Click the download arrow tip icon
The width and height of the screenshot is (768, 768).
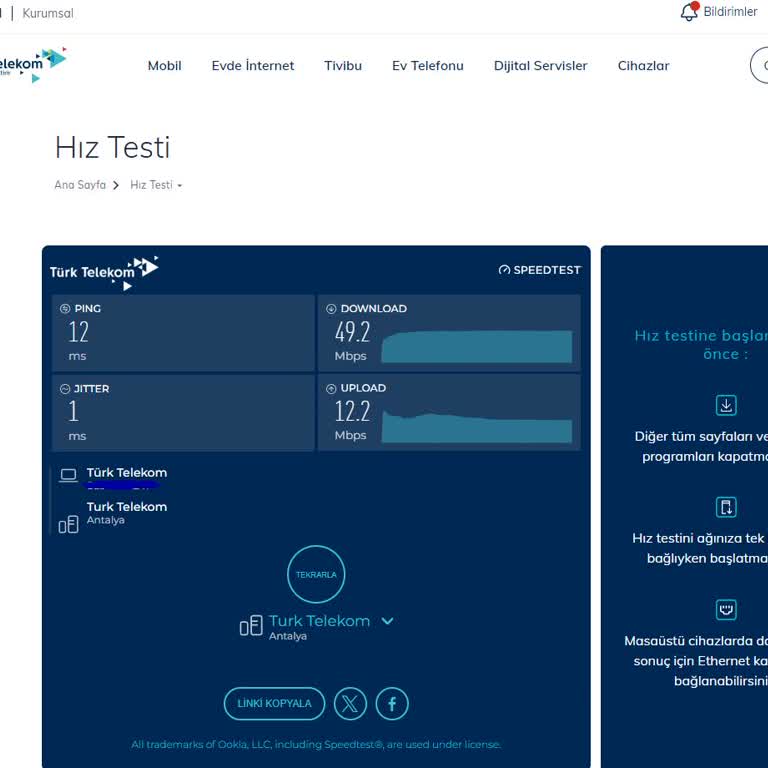[x=726, y=405]
